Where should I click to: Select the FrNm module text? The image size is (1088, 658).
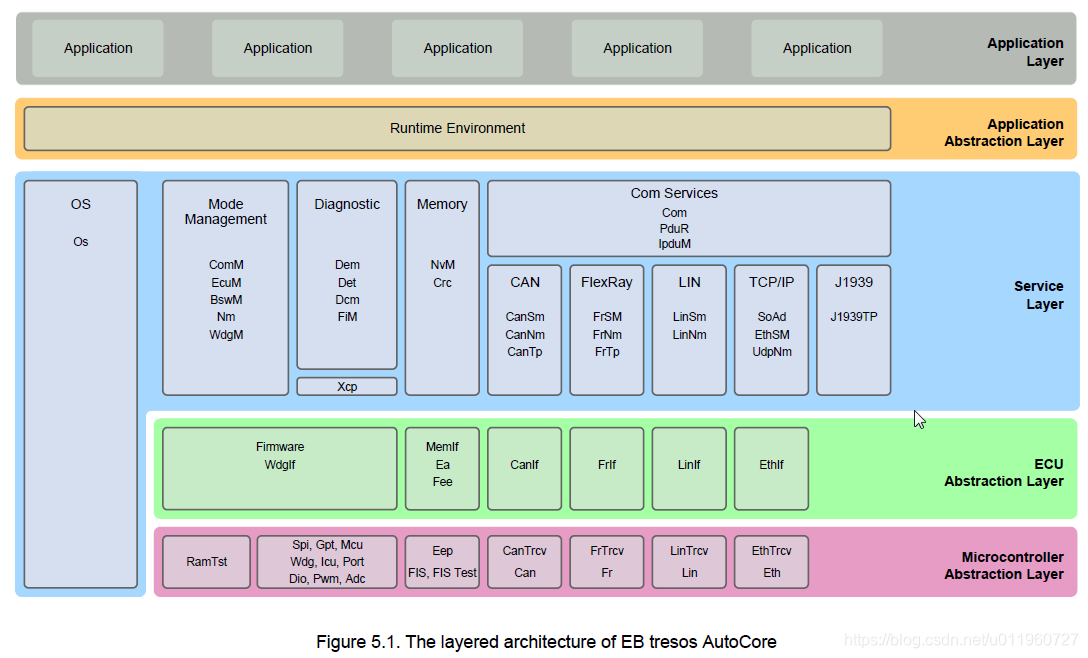click(x=607, y=335)
